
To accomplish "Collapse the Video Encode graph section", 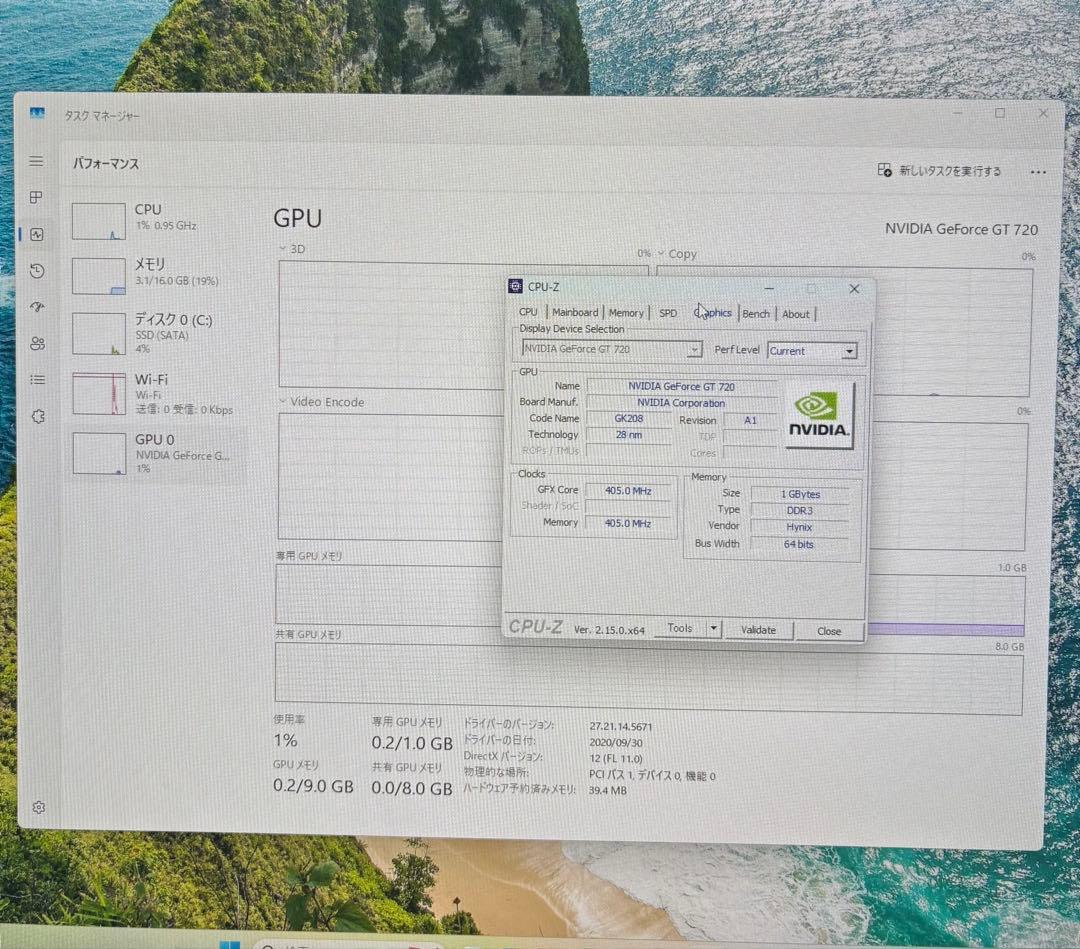I will tap(283, 402).
